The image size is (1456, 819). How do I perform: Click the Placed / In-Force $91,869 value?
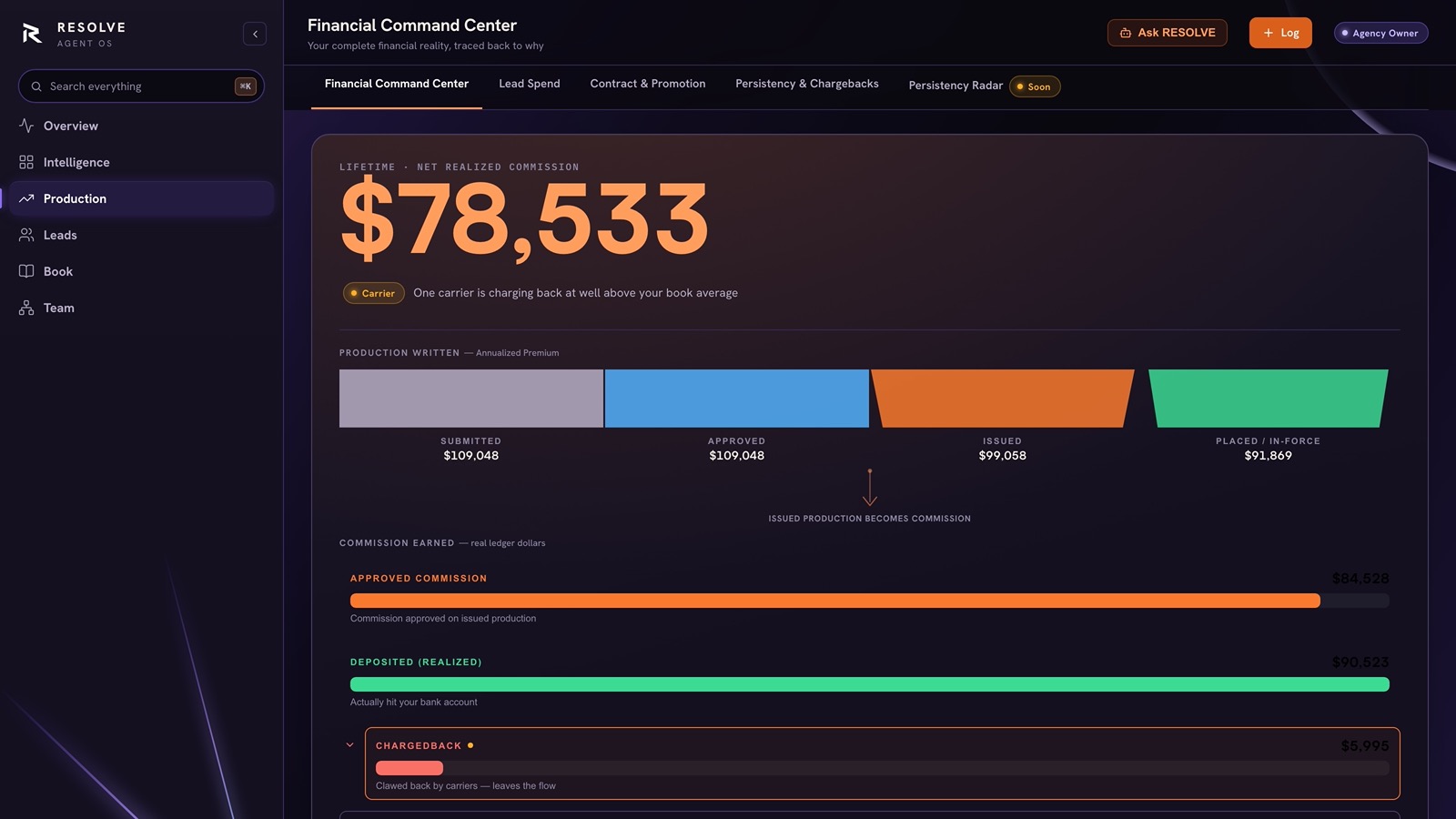coord(1269,456)
